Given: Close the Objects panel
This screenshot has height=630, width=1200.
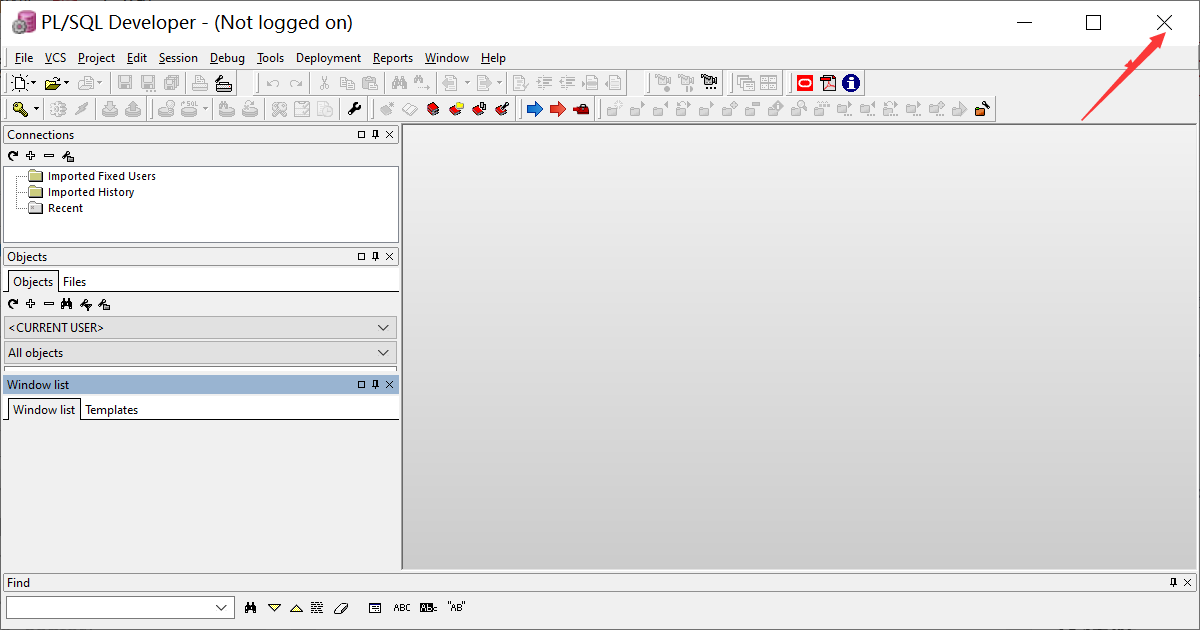Looking at the screenshot, I should tap(390, 256).
